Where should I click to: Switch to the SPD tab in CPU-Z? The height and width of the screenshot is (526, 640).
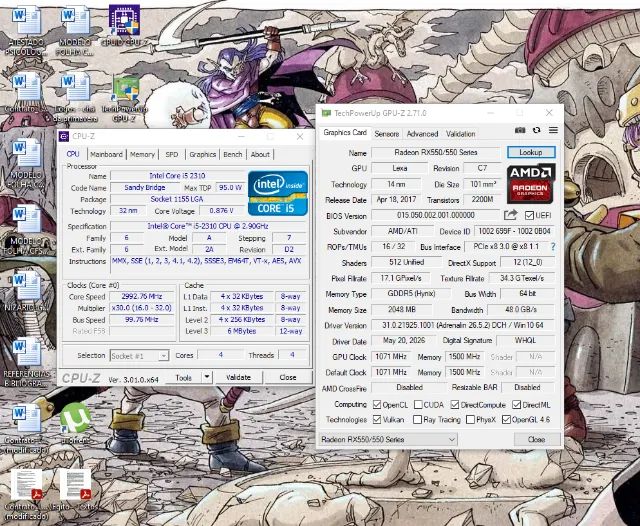(171, 154)
